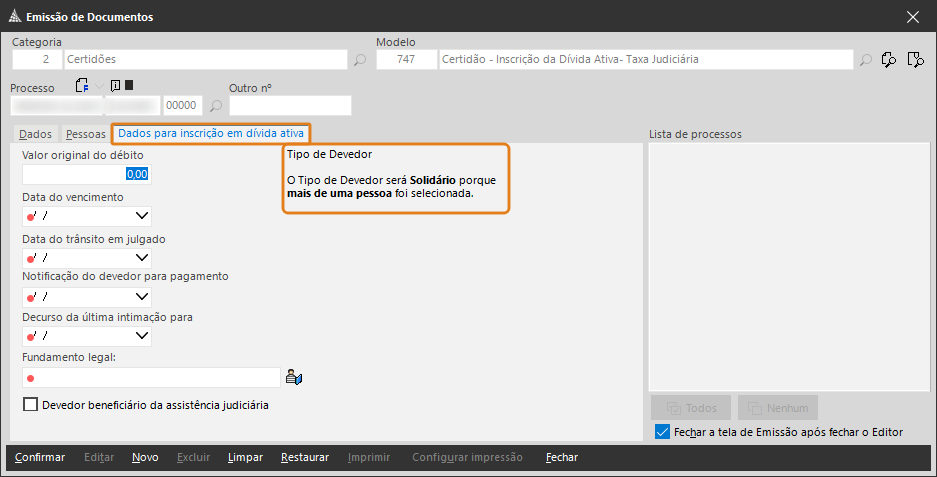Expand Notificação do devedor date dropdown

tap(142, 296)
